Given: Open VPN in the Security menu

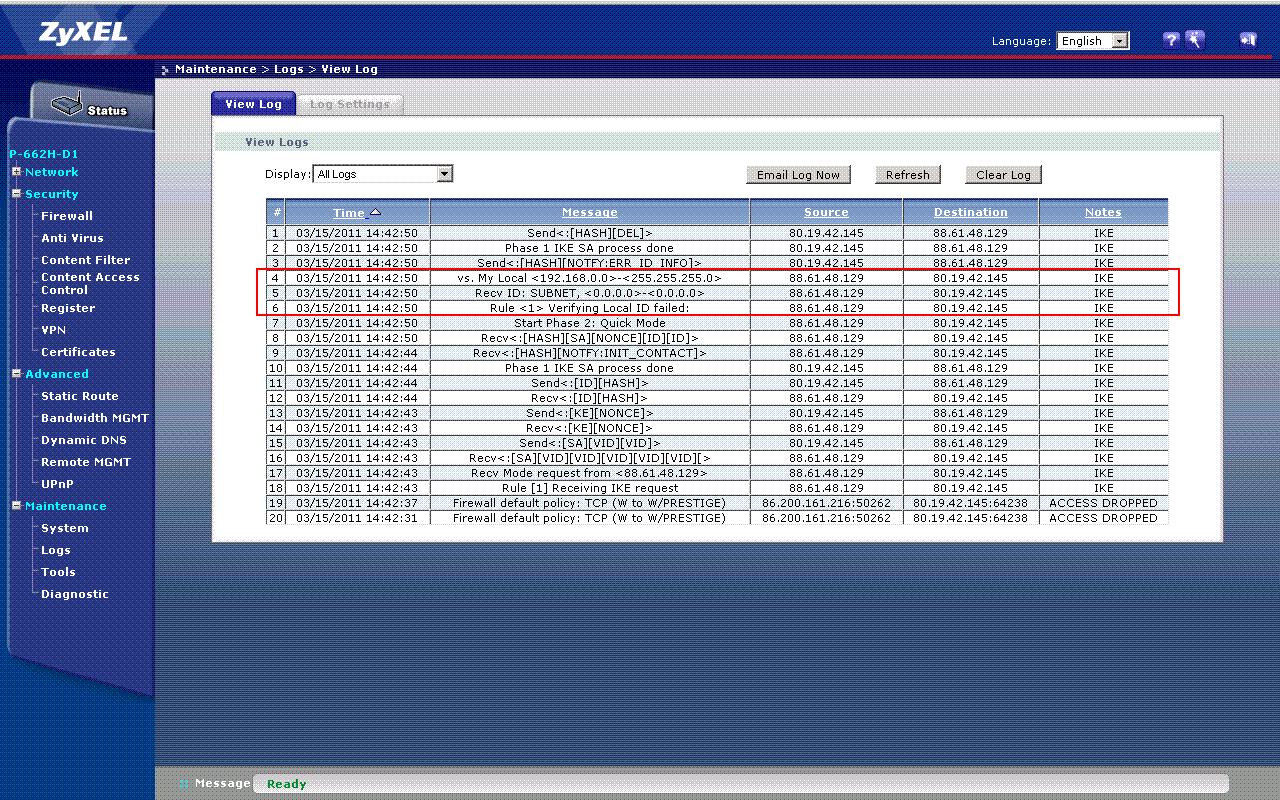Looking at the screenshot, I should (x=53, y=330).
